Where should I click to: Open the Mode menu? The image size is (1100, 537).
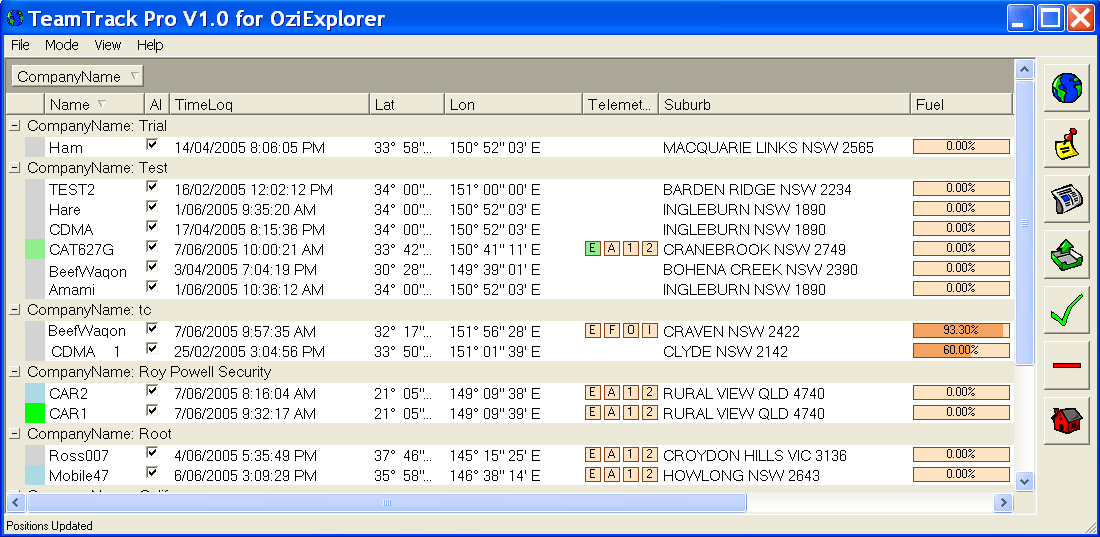62,45
